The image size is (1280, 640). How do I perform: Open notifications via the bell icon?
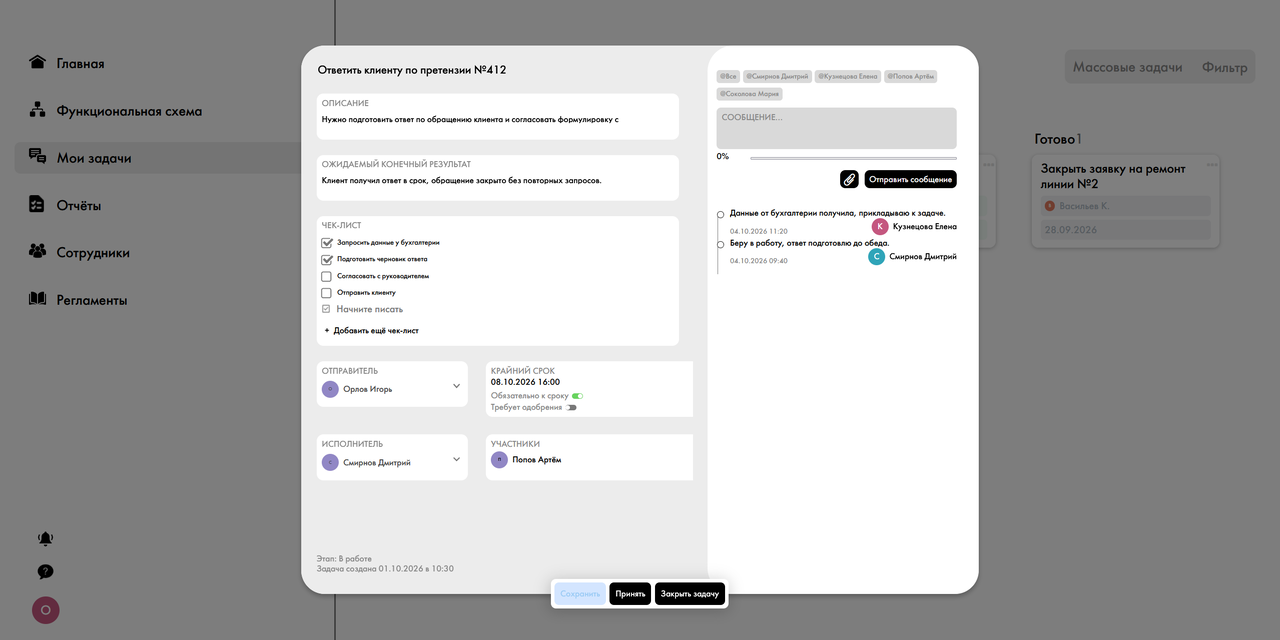tap(46, 539)
